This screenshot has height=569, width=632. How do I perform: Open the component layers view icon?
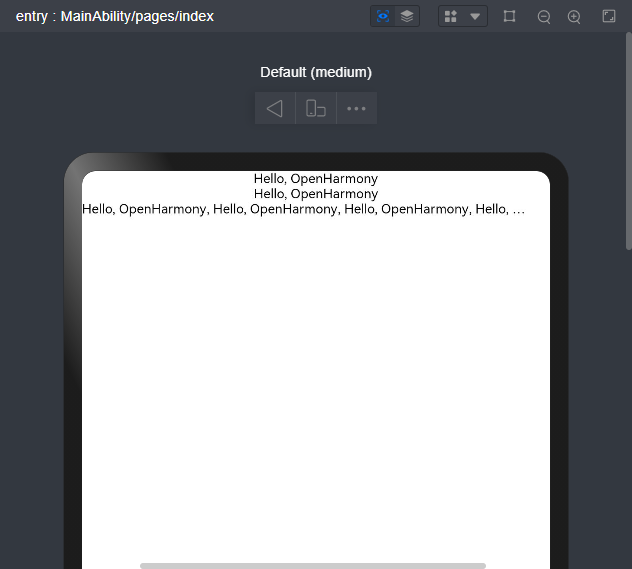407,17
